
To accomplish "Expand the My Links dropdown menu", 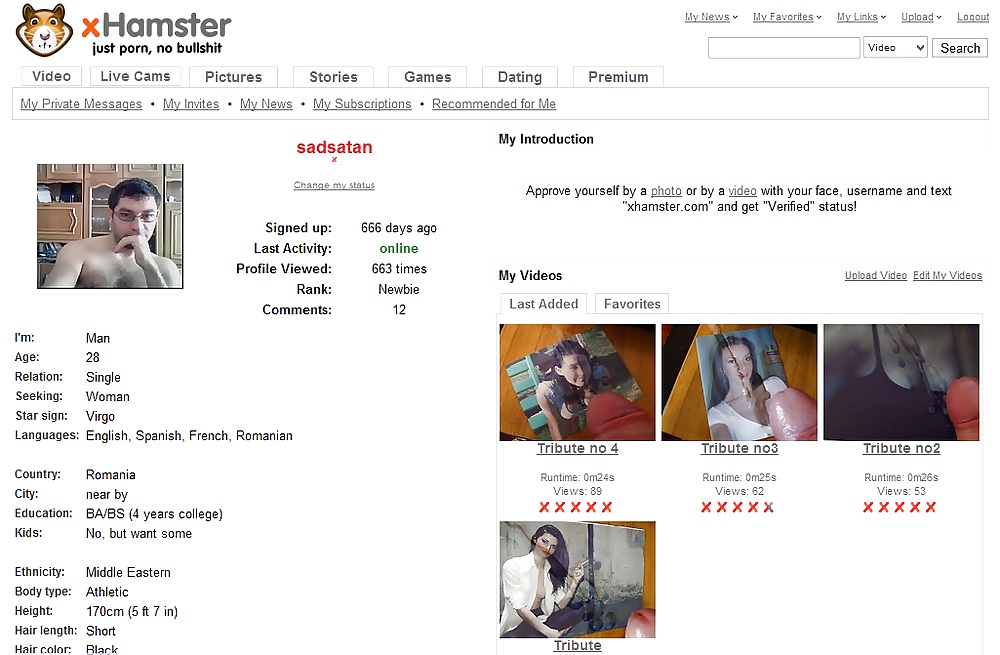I will [x=862, y=17].
